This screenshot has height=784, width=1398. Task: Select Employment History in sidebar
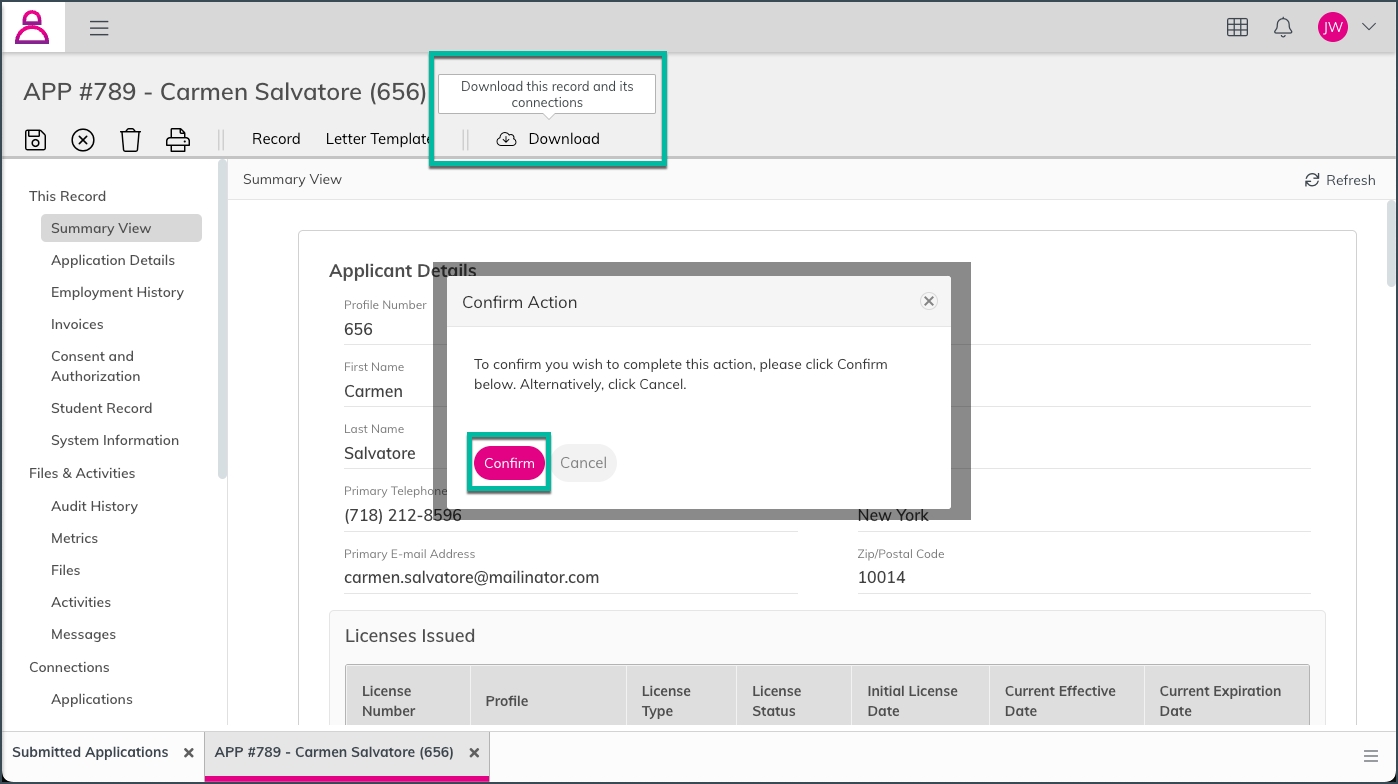(117, 292)
